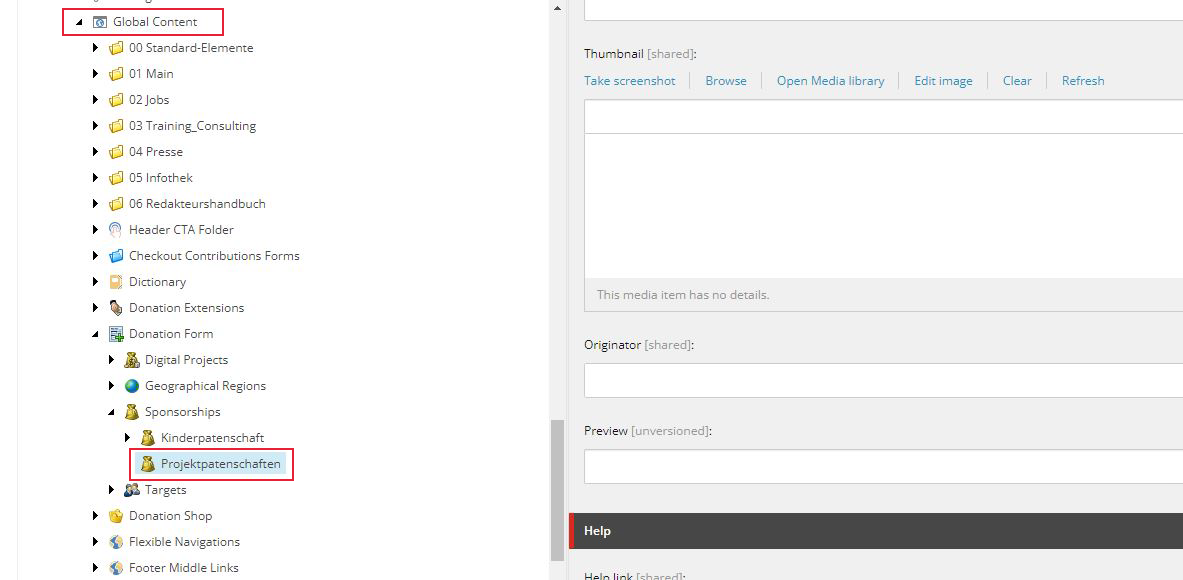Collapse the Sponsorships node arrow
1183x580 pixels.
(112, 413)
